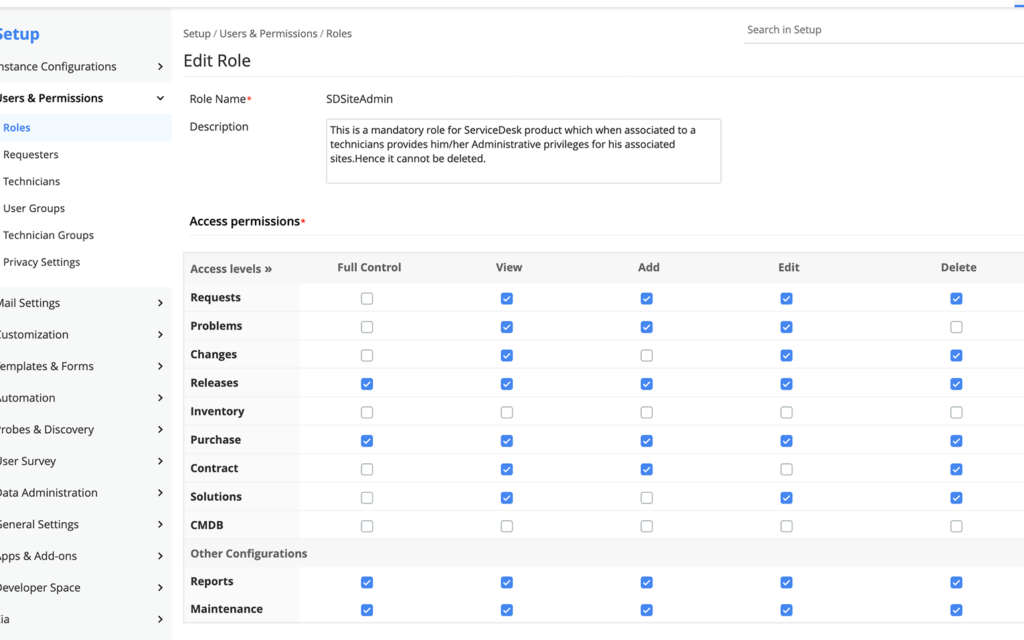Select User Groups in the sidebar

[x=34, y=208]
